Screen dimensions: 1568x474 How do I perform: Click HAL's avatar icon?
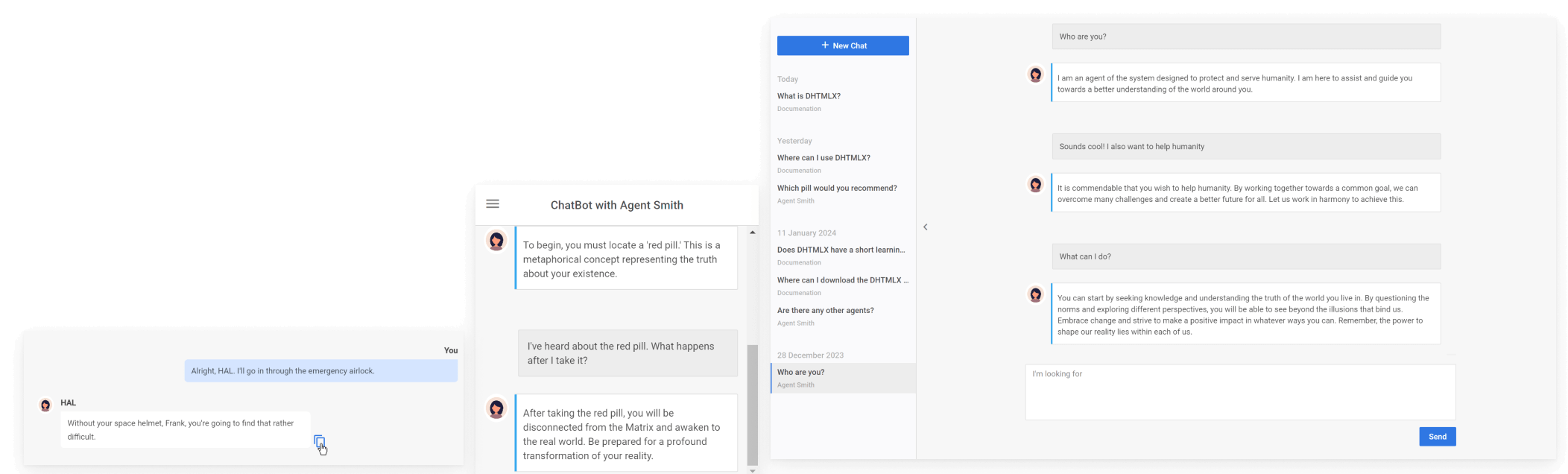(45, 405)
